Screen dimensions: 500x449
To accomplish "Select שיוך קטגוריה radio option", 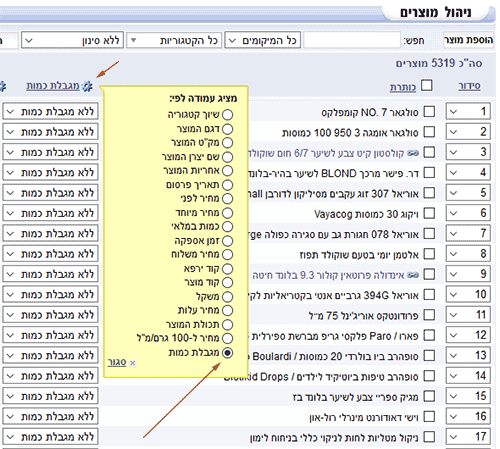I will coord(227,115).
